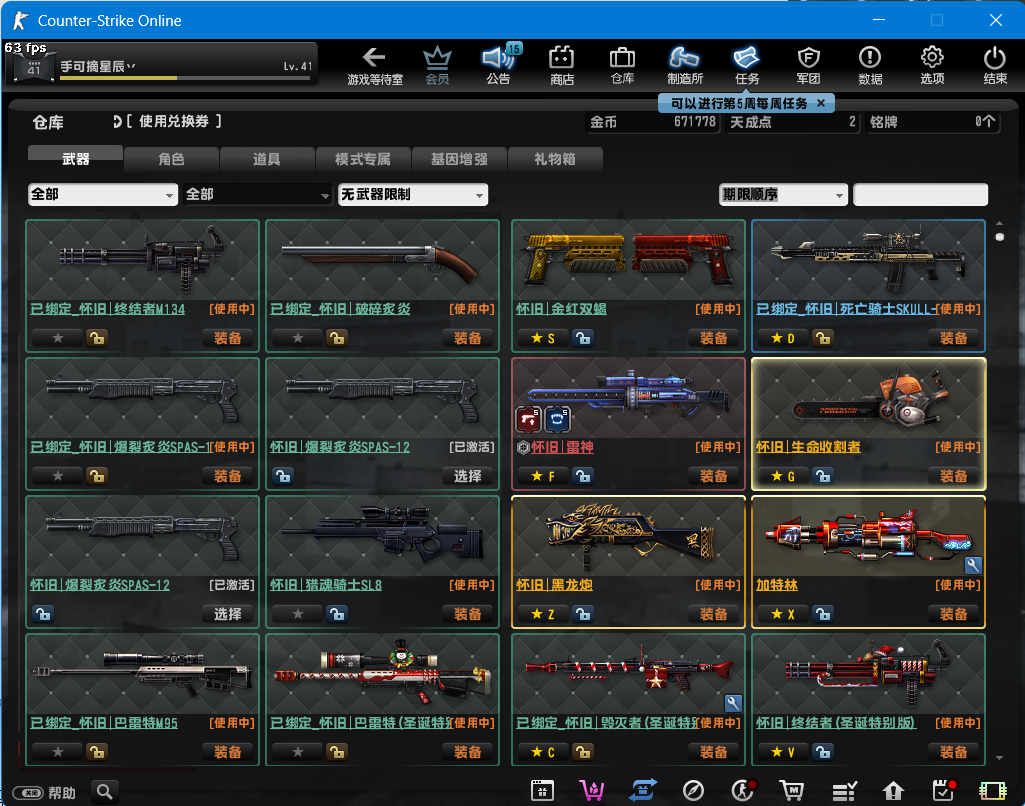Viewport: 1025px width, 806px height.
Task: Open the M shopping cart icon
Action: [792, 791]
